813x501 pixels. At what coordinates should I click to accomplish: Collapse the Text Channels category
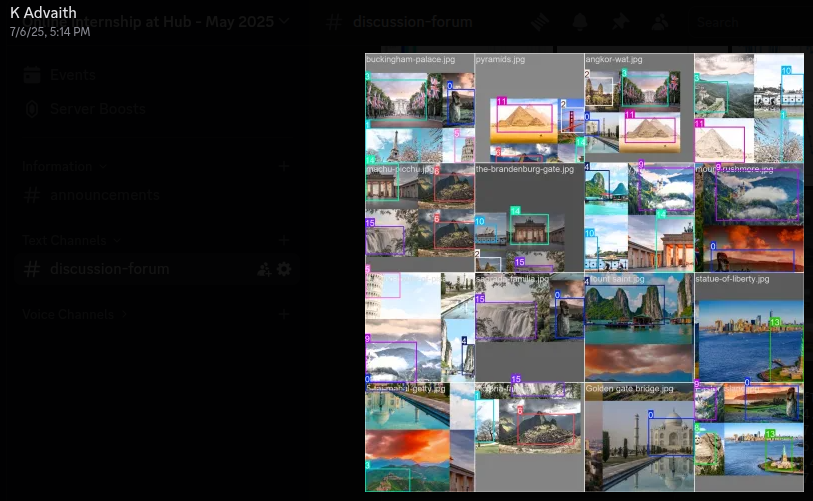[70, 240]
